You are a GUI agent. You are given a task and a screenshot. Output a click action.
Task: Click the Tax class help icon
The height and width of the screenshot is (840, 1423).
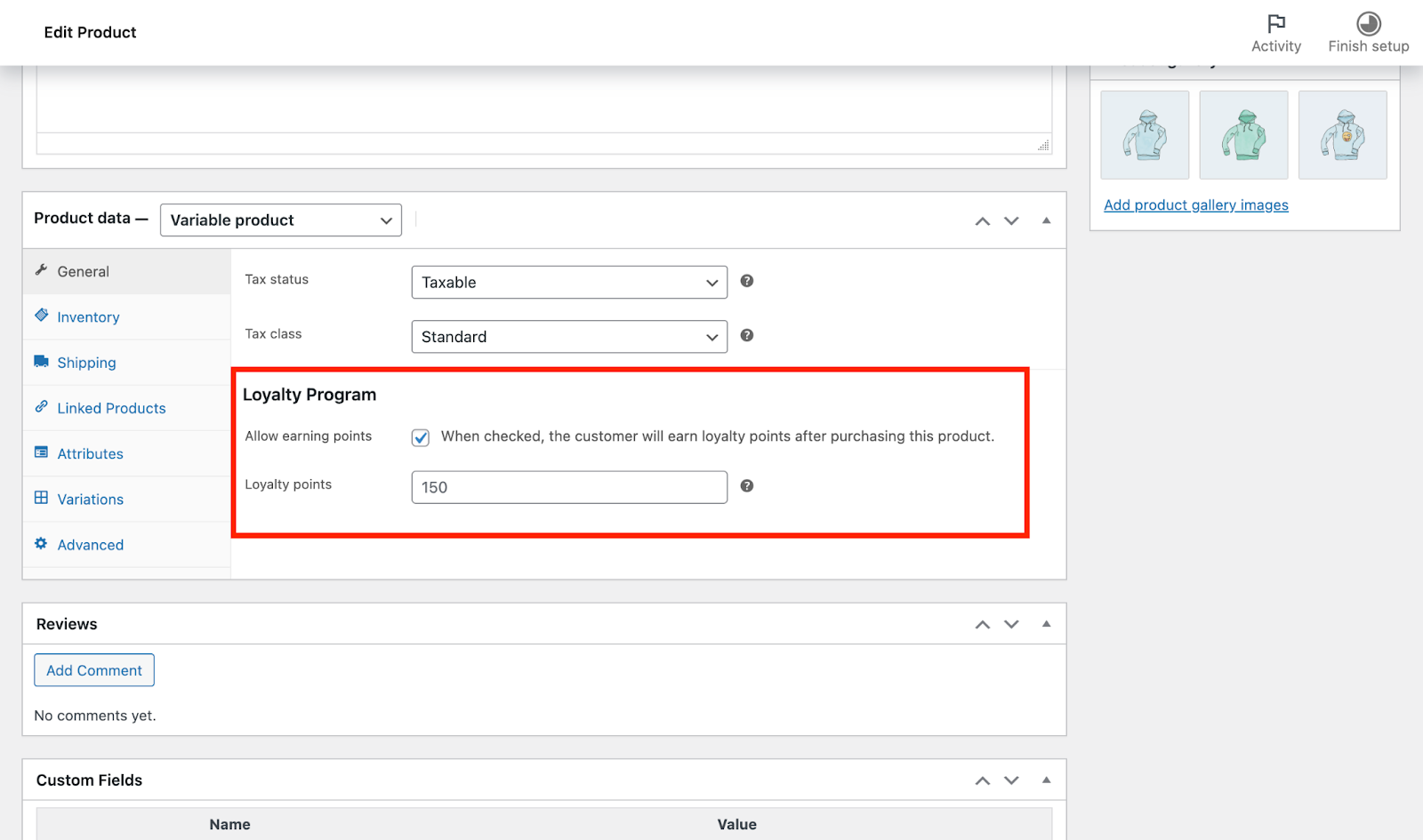pos(747,335)
